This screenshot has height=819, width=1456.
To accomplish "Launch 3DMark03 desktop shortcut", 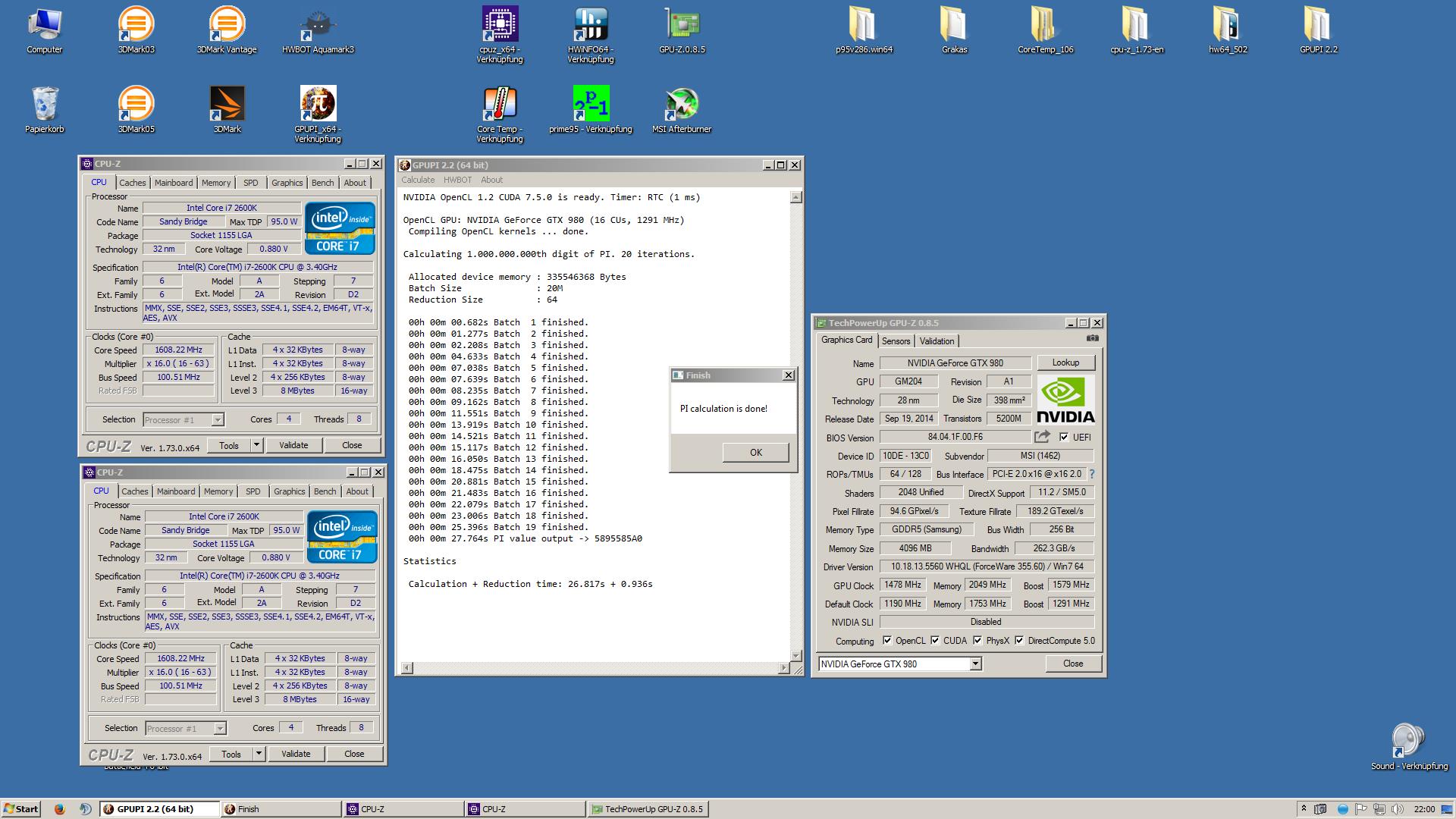I will pos(136,30).
